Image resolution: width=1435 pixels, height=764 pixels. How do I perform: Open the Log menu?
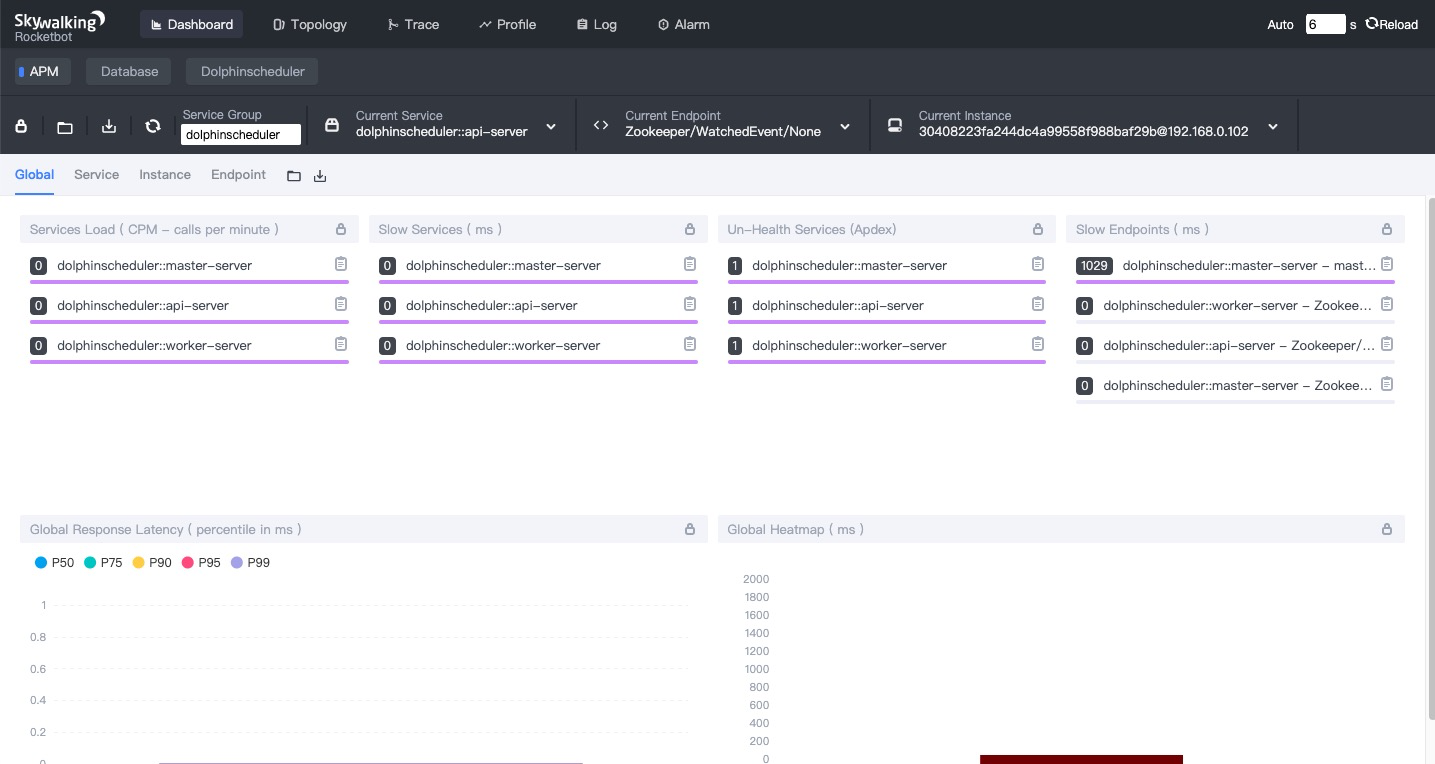tap(597, 24)
